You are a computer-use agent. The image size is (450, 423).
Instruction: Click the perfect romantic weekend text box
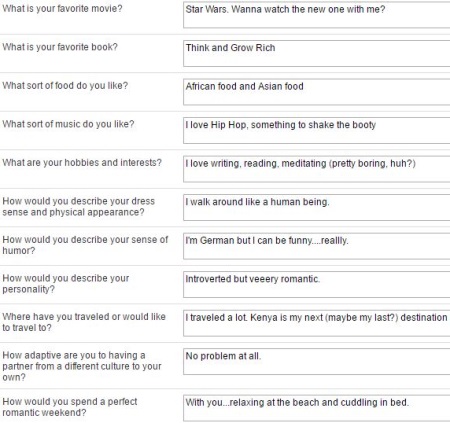[x=317, y=408]
